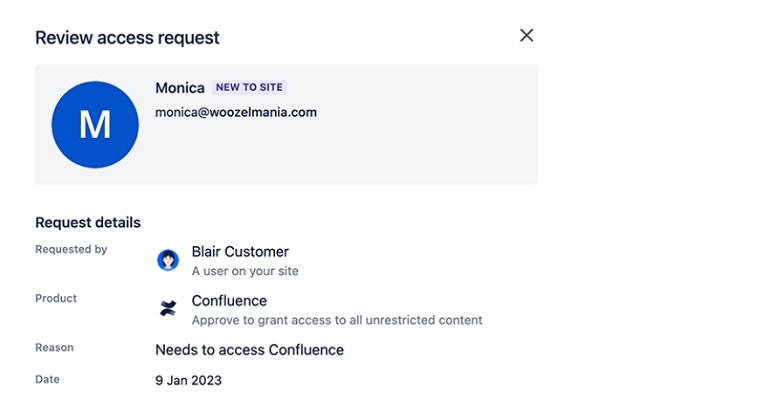Close the Review access request dialog
The image size is (772, 397).
coord(526,35)
